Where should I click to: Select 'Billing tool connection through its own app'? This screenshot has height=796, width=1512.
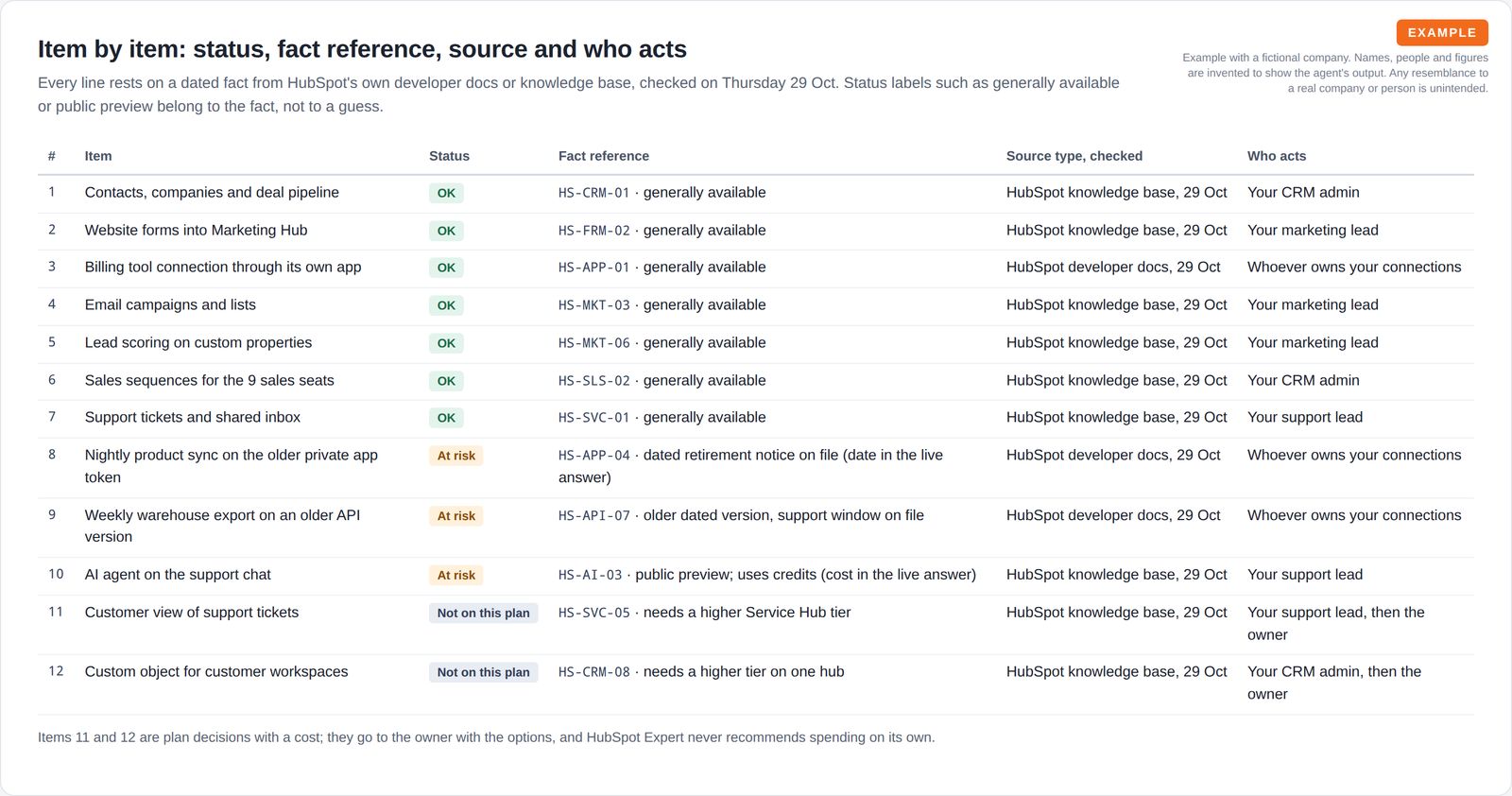[x=223, y=267]
